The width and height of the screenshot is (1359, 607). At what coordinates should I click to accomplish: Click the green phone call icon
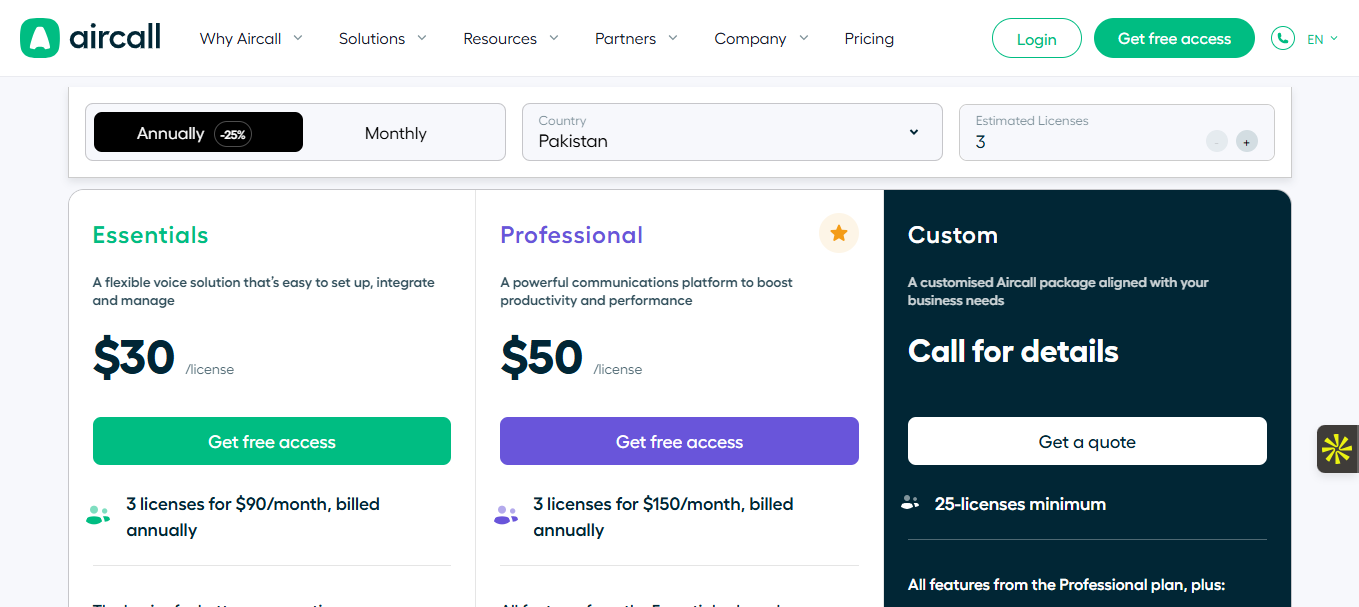pos(1282,38)
